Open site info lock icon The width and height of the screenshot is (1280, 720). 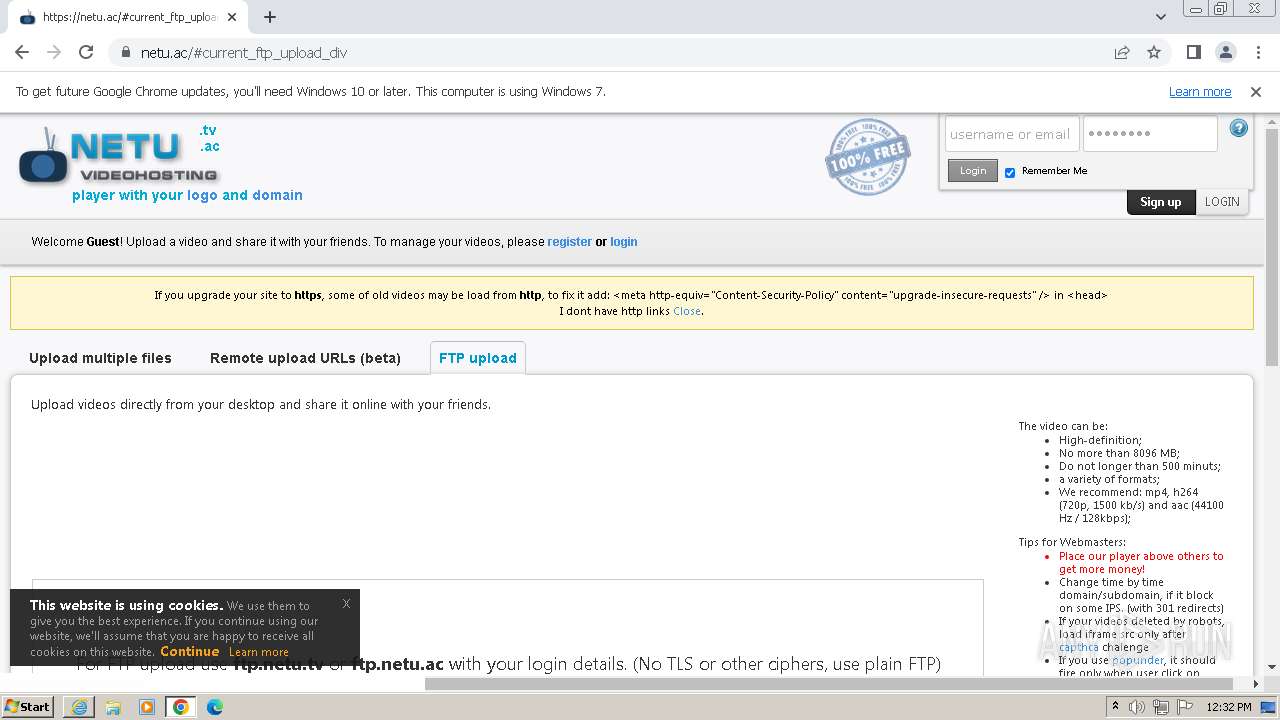(125, 53)
